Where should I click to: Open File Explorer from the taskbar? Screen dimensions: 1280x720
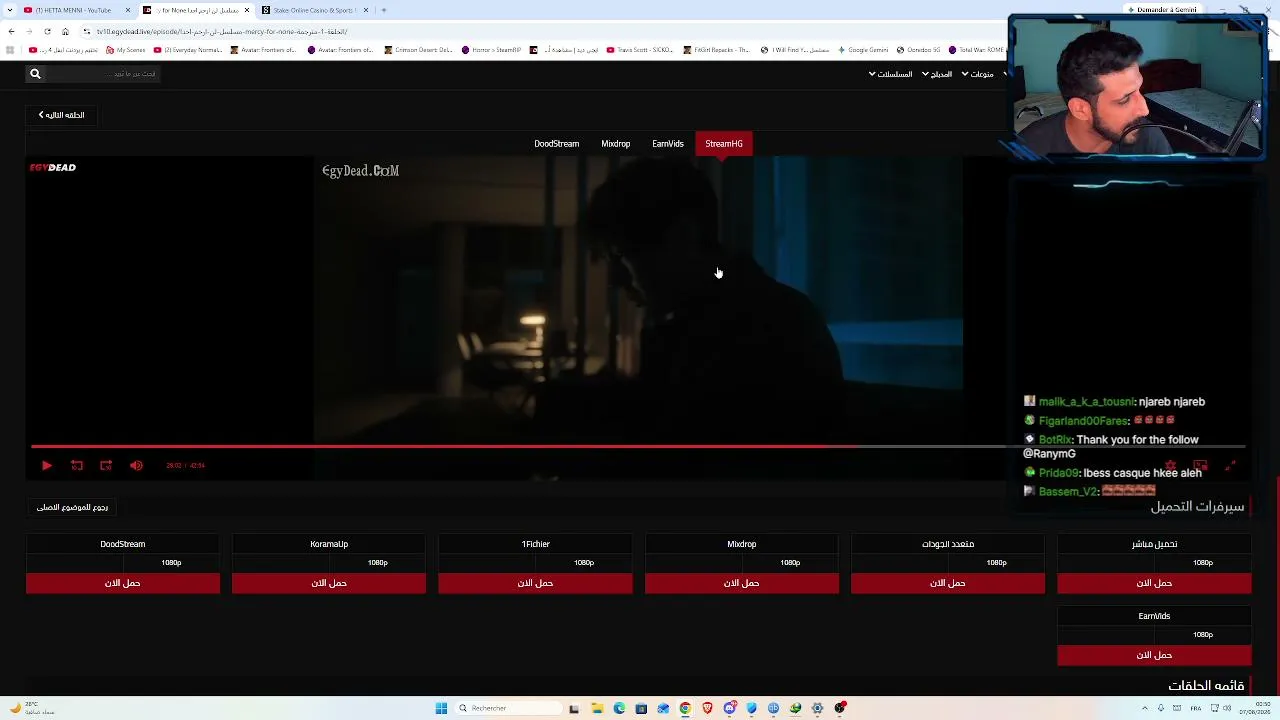point(597,708)
